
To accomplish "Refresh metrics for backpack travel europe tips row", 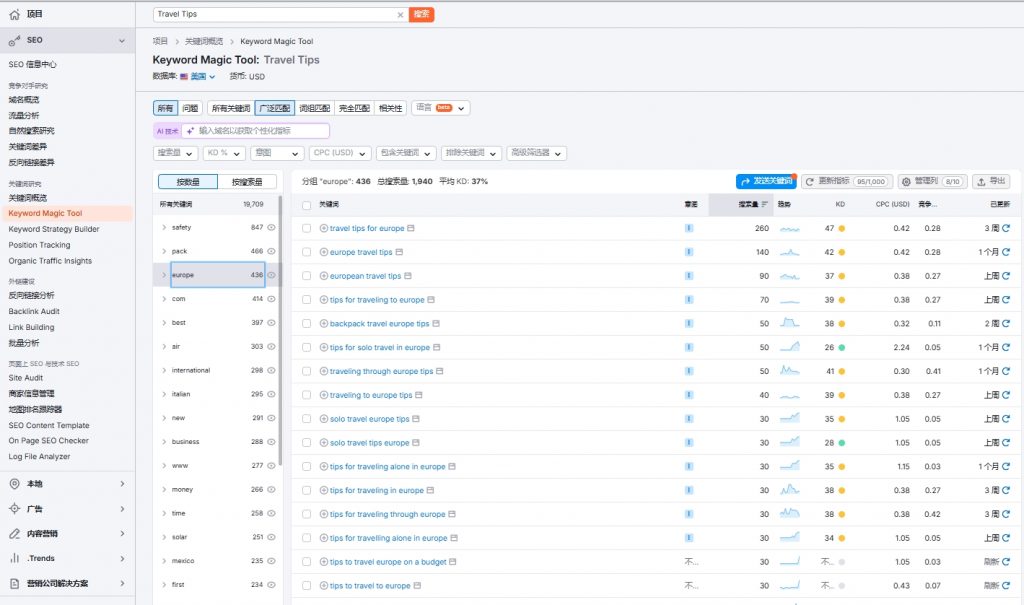I will [x=1006, y=323].
